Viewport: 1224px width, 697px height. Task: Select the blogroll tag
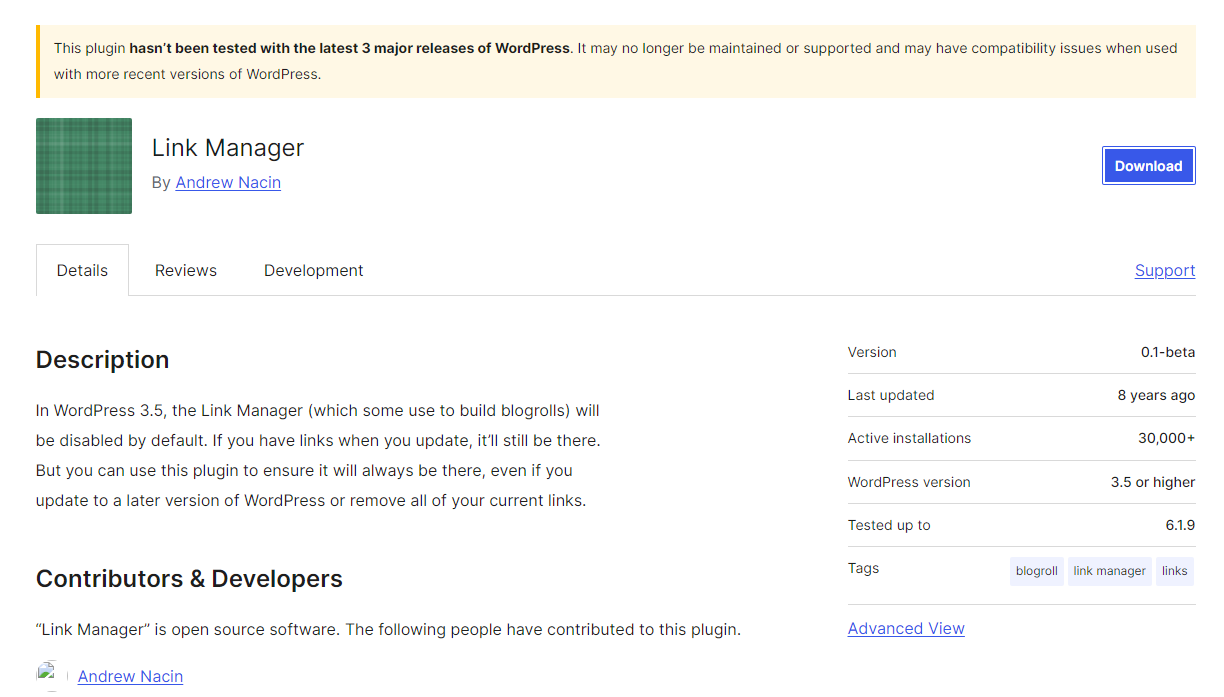point(1036,571)
